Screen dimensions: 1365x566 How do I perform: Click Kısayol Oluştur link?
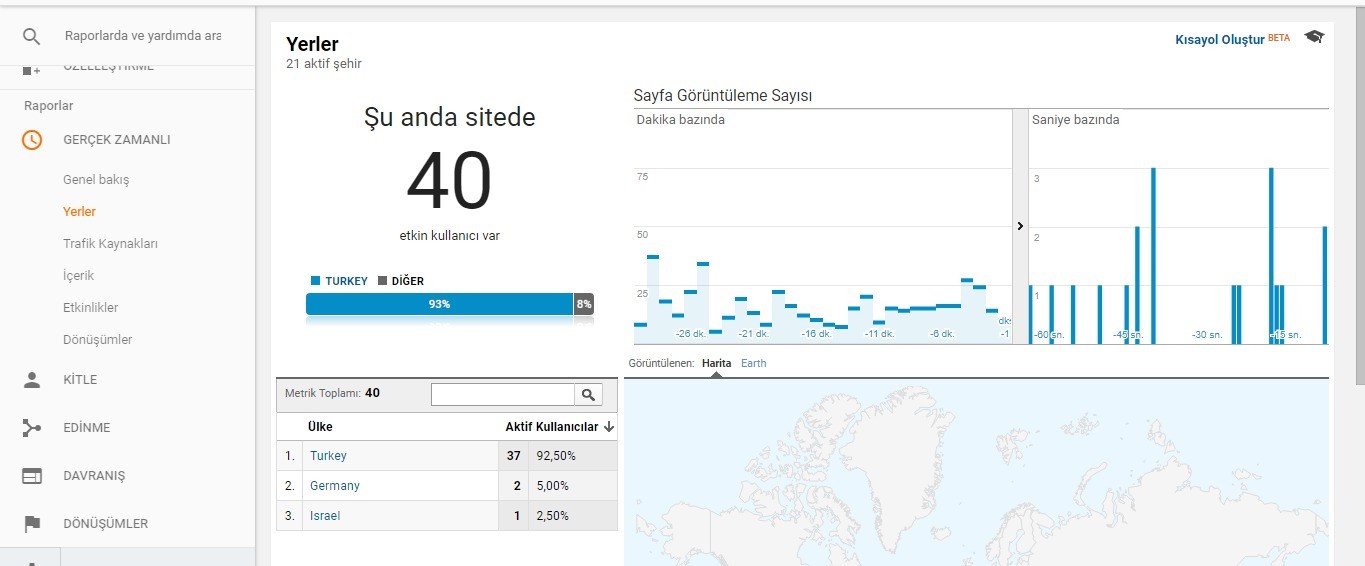pyautogui.click(x=1220, y=39)
